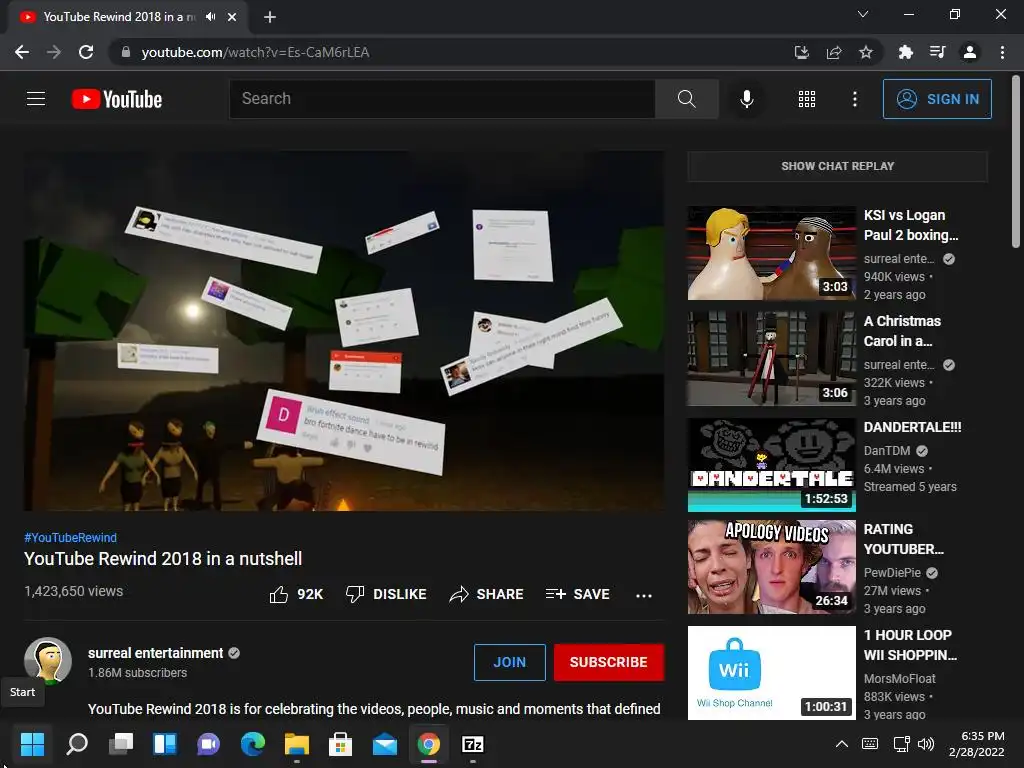This screenshot has height=768, width=1024.
Task: Open surreal entertainment channel avatar
Action: tap(48, 660)
